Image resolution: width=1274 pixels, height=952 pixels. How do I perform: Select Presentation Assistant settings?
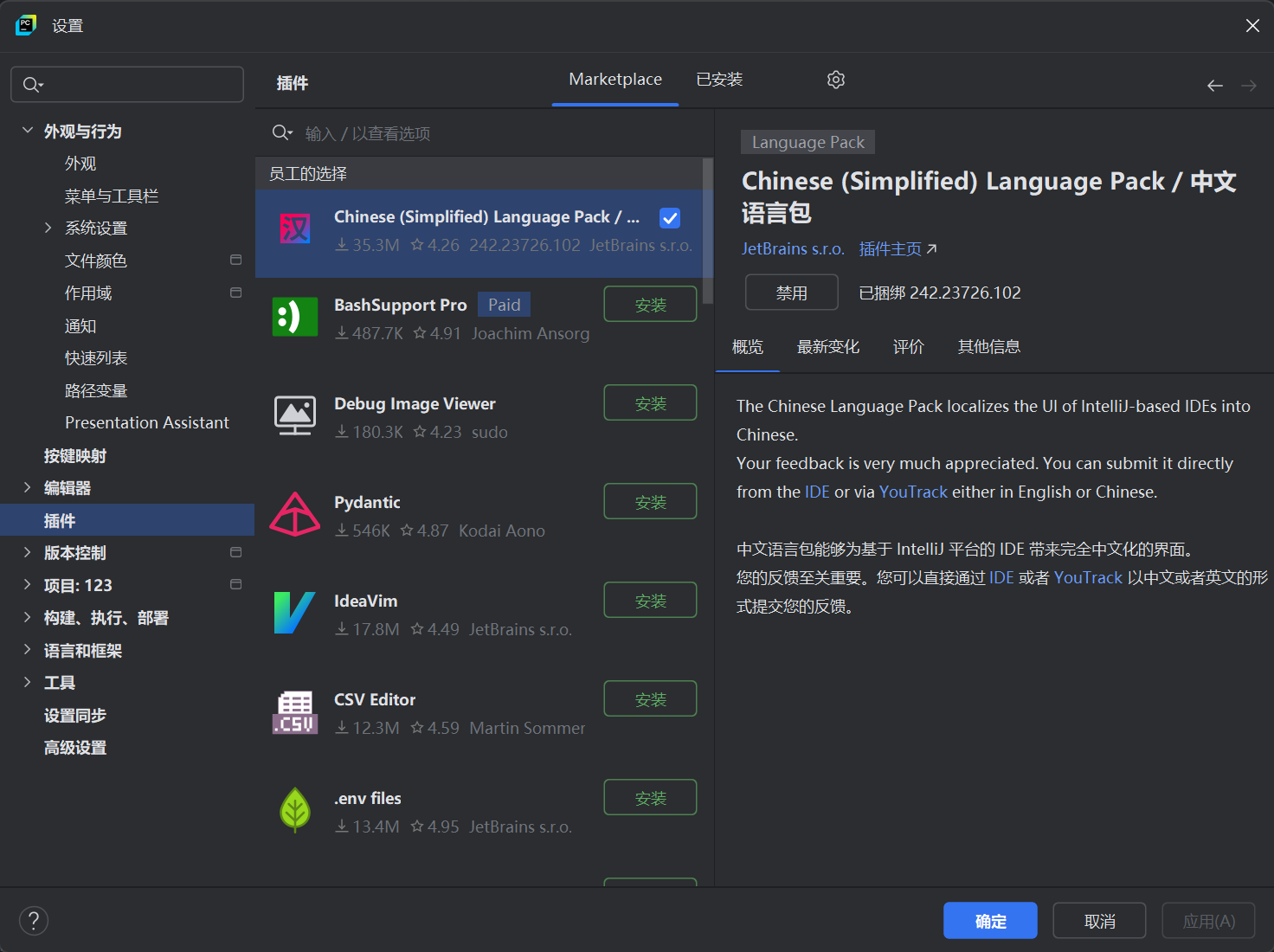pos(147,422)
